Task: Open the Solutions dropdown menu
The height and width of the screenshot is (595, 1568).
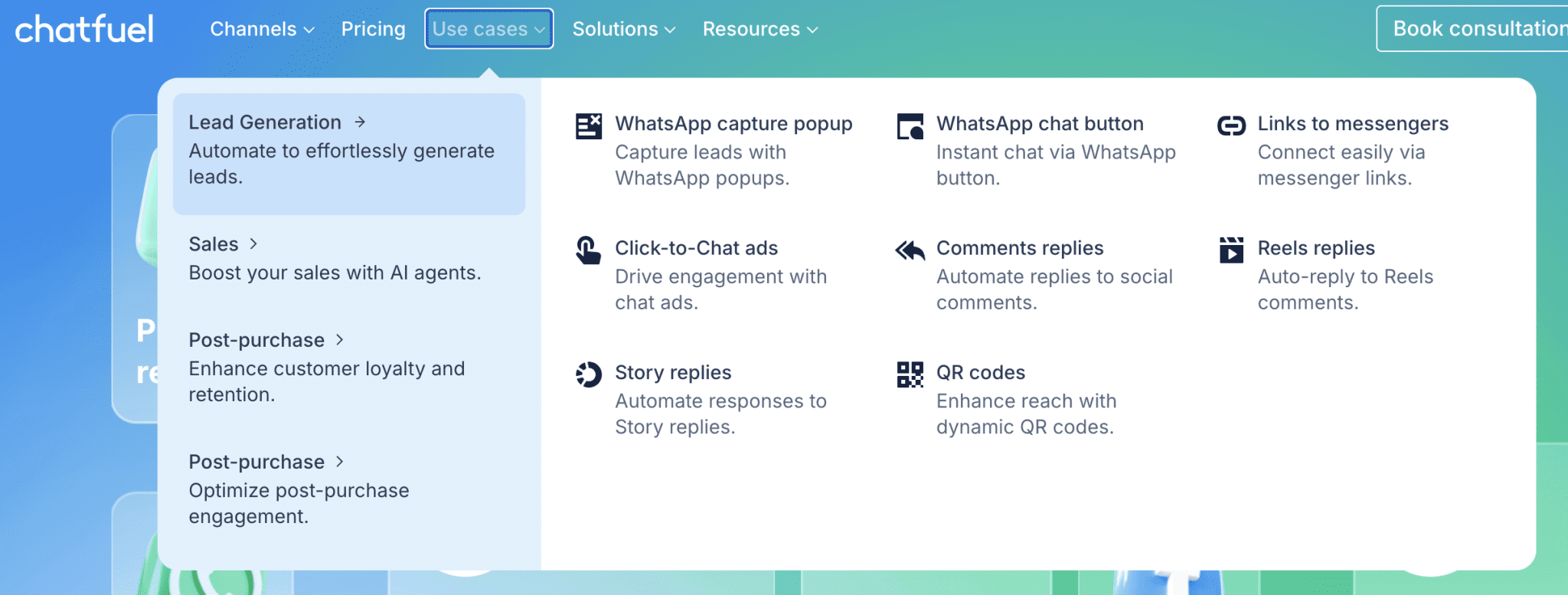Action: pos(624,29)
